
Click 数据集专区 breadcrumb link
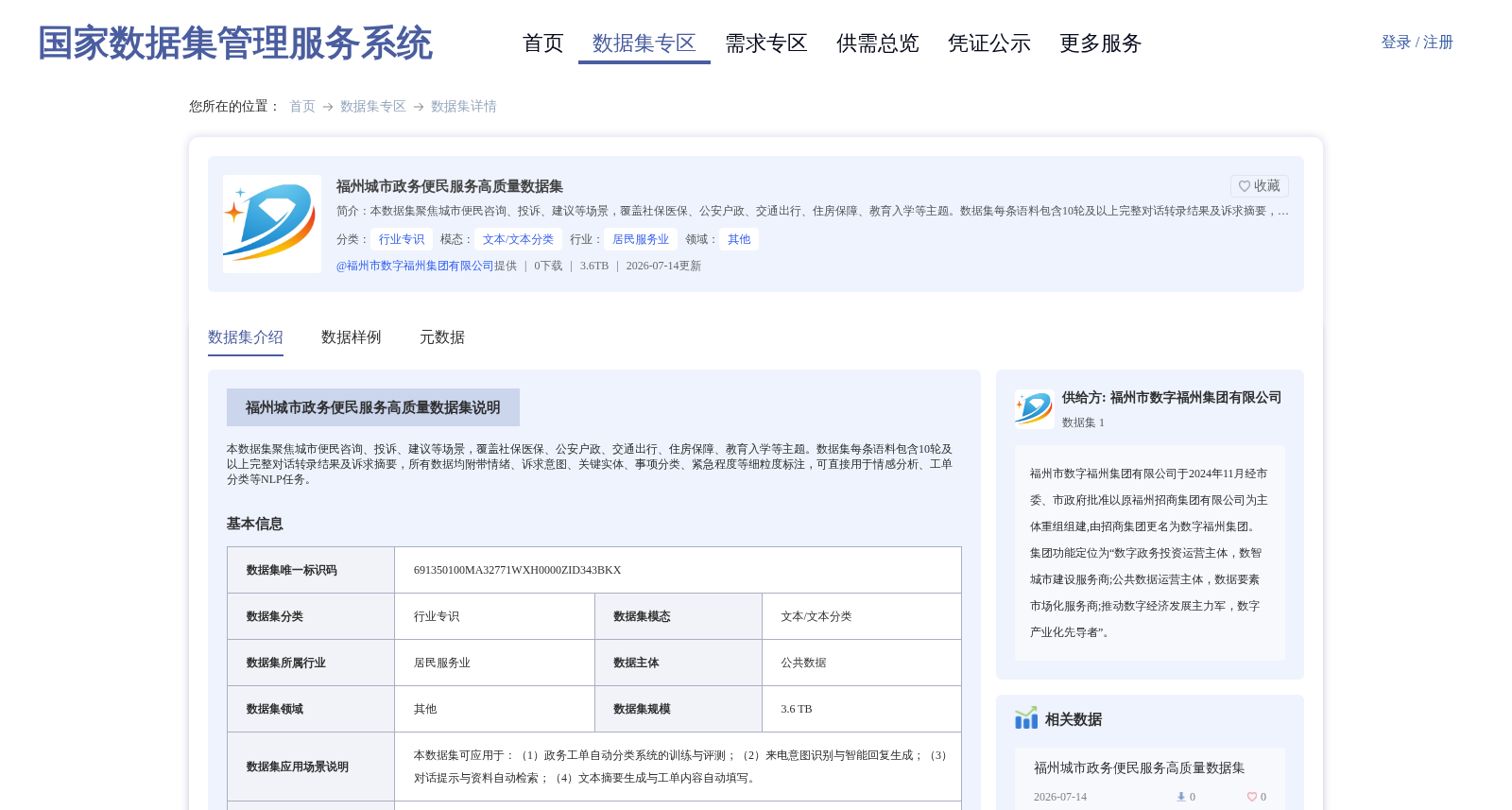point(373,107)
